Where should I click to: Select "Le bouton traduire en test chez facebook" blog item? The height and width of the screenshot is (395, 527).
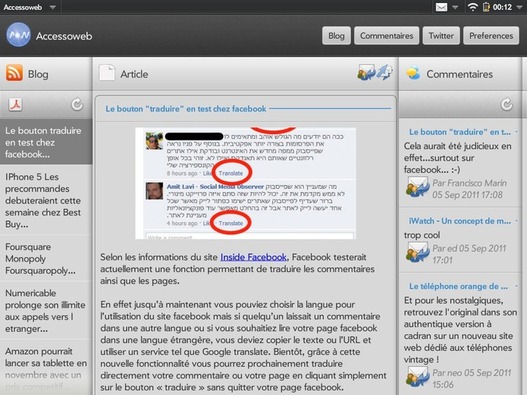(46, 142)
